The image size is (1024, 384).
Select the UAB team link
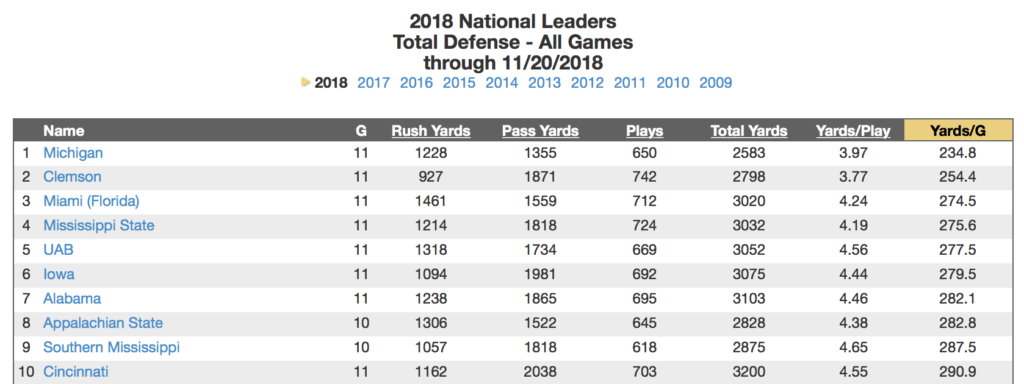[54, 249]
